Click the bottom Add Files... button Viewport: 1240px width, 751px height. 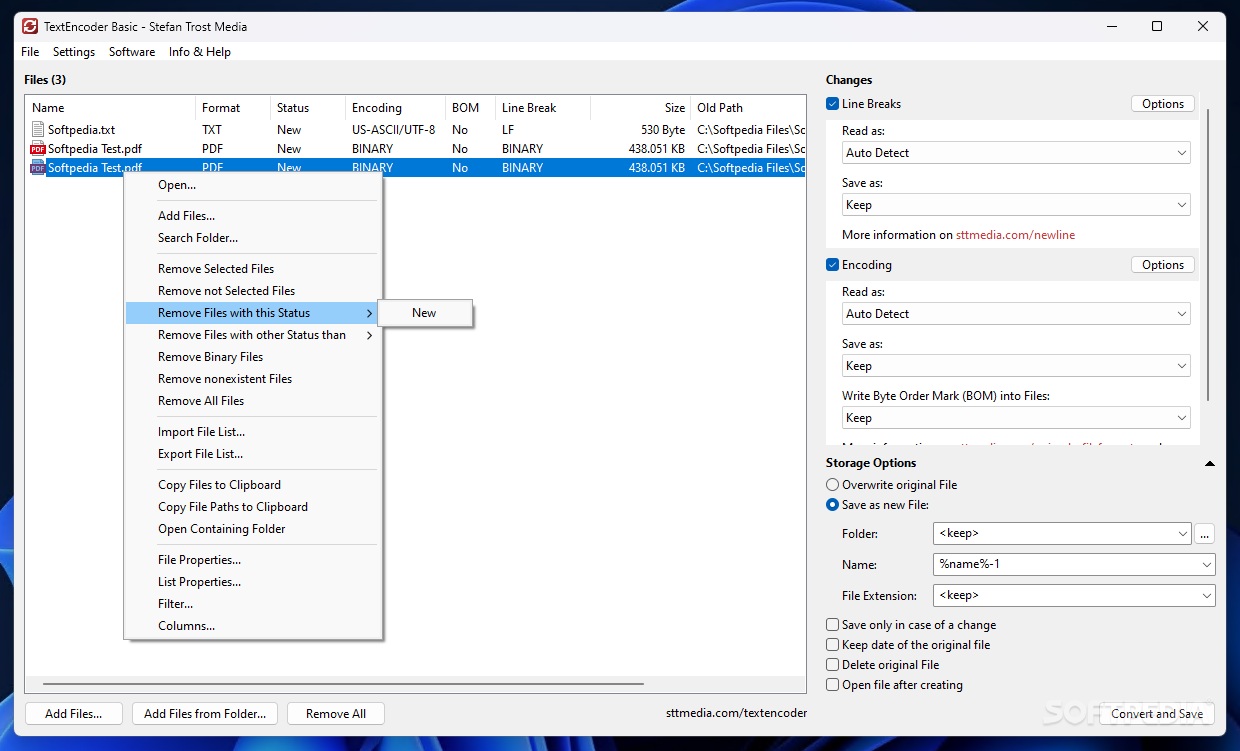click(x=73, y=714)
